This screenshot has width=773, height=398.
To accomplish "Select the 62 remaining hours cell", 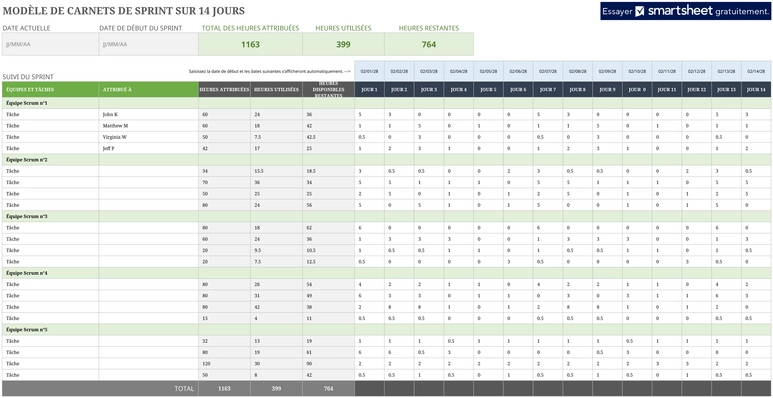I will [328, 228].
